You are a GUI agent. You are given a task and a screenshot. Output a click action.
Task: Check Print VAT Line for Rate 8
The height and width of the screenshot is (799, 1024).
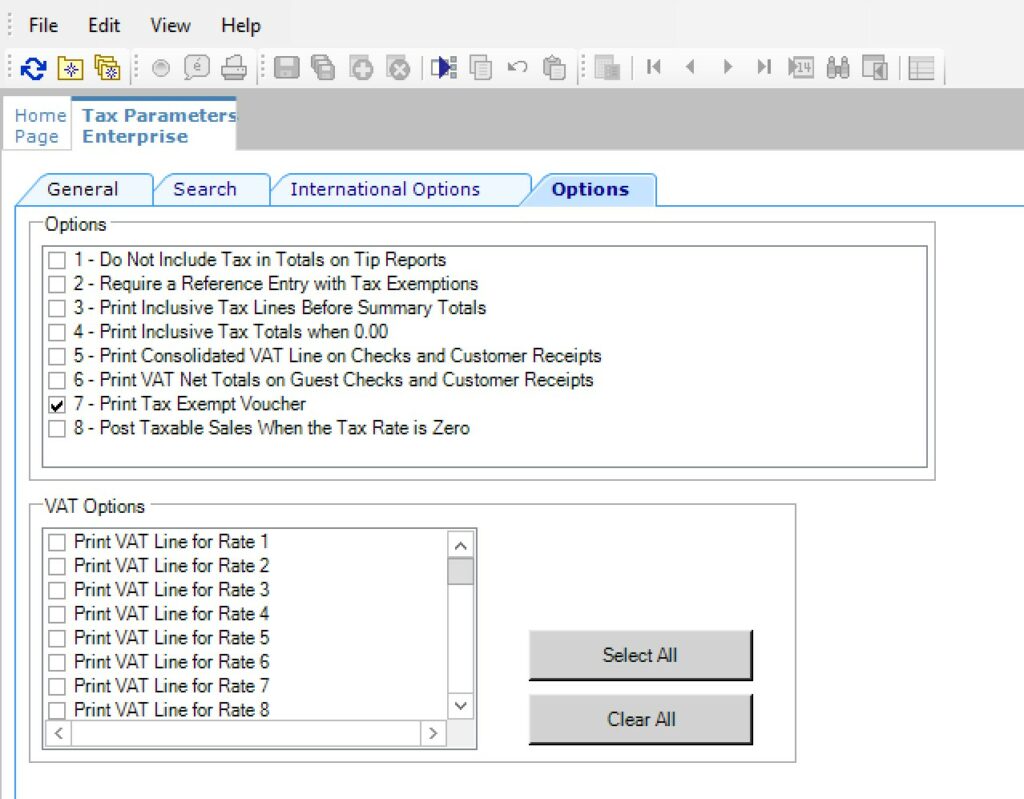tap(57, 709)
